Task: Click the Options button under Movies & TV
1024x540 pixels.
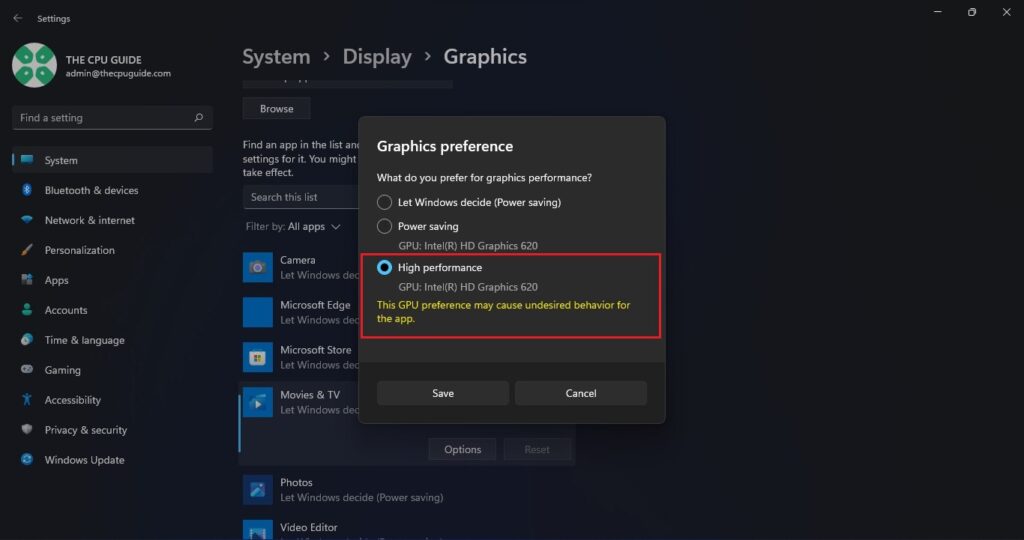Action: (462, 449)
